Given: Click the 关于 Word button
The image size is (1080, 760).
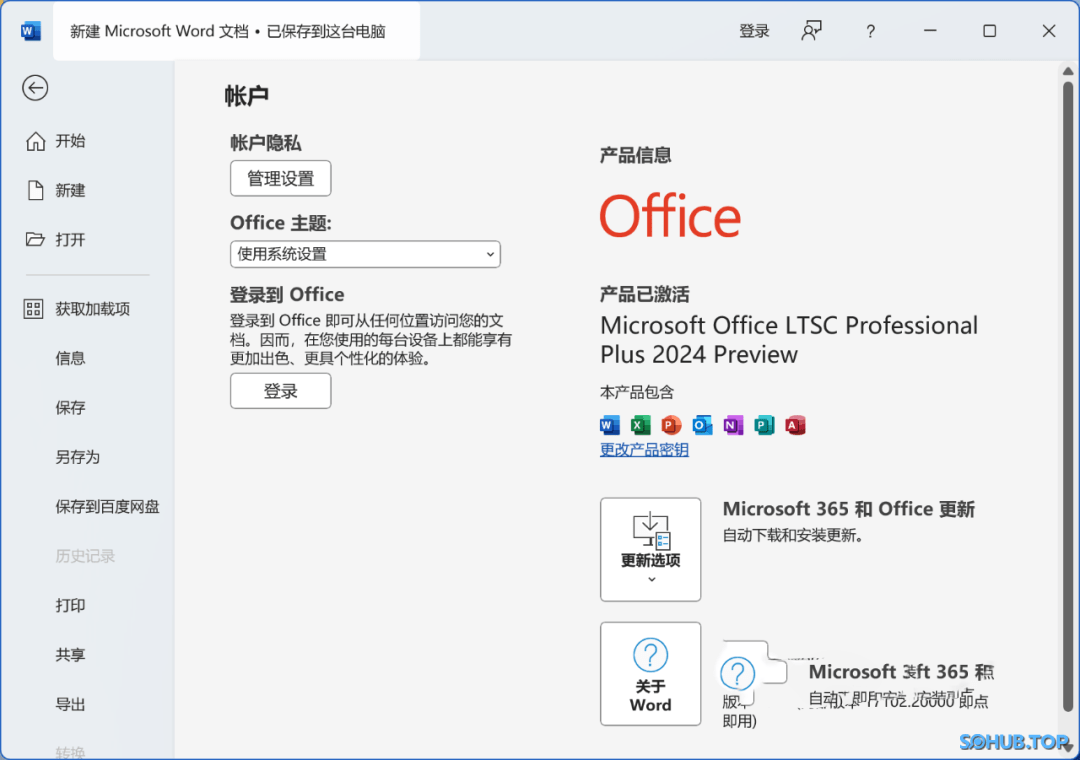Looking at the screenshot, I should (x=650, y=673).
